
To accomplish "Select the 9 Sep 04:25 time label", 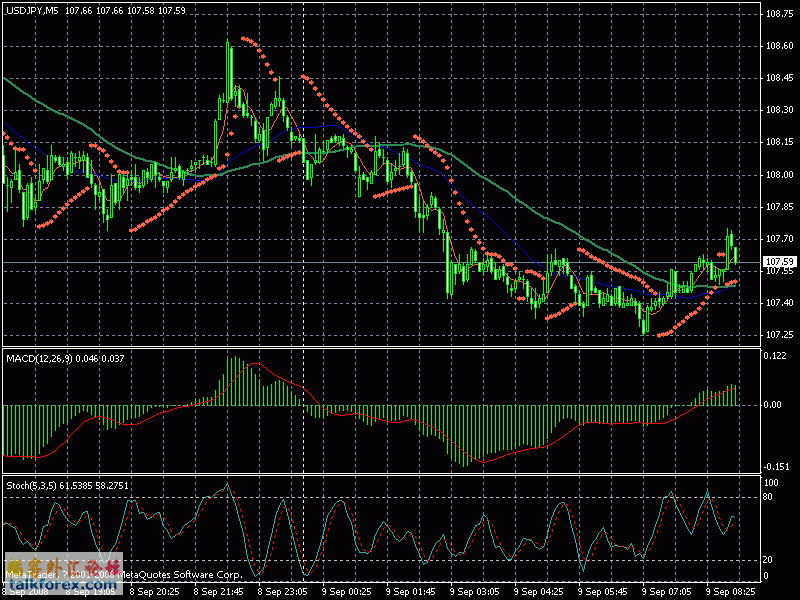I will [x=538, y=592].
